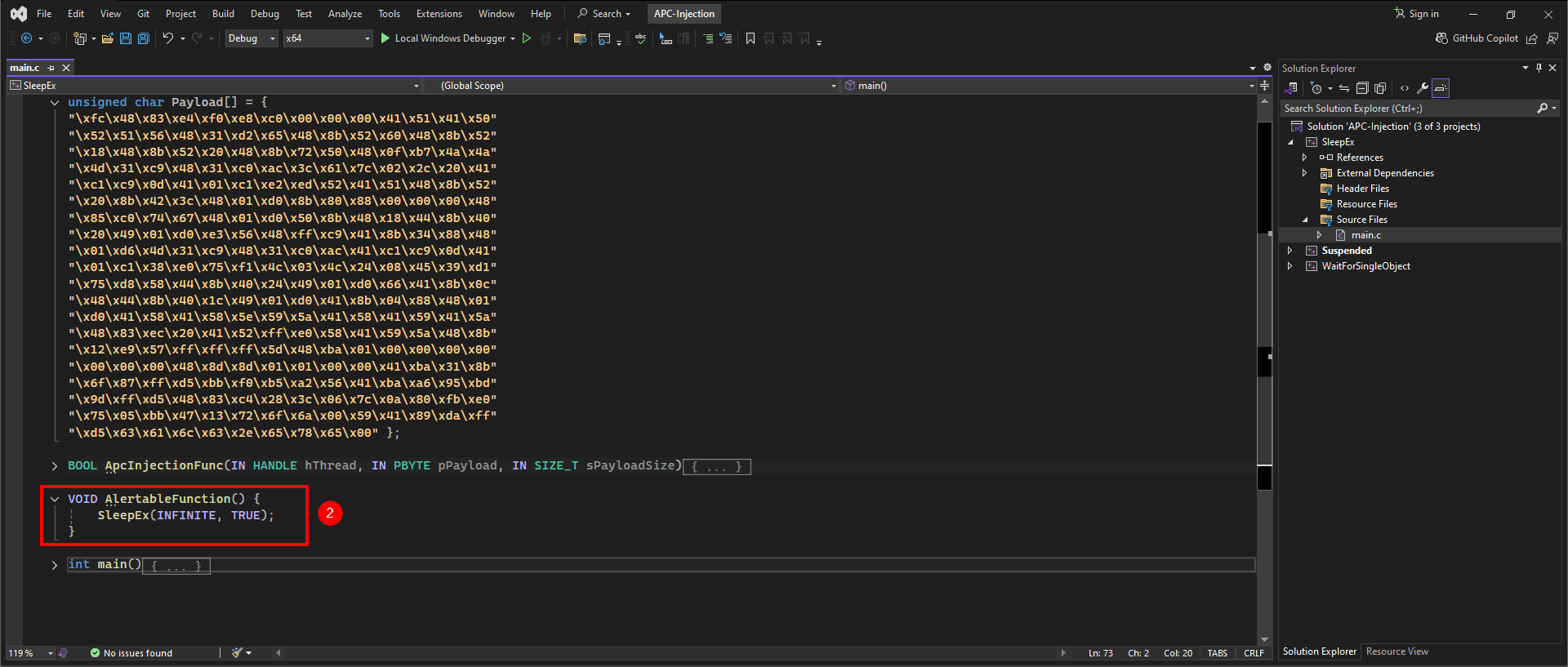
Task: Open the Analyze menu
Action: coord(345,14)
